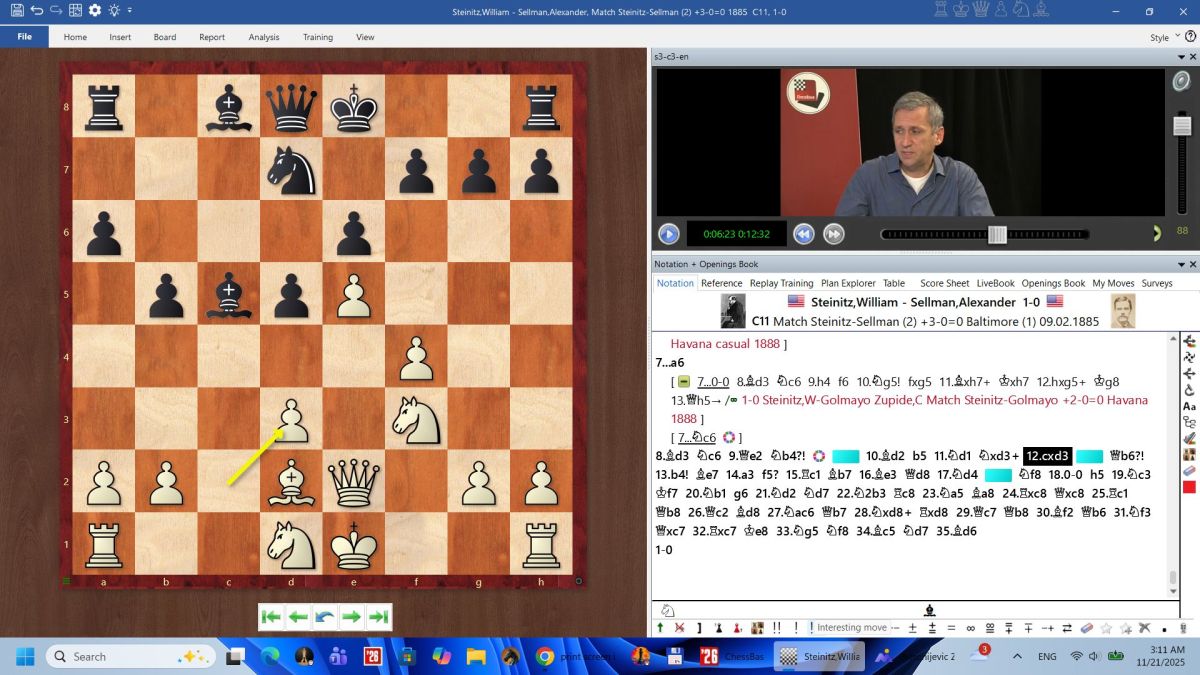Image resolution: width=1200 pixels, height=675 pixels.
Task: Open settings gear in title bar
Action: 95,10
